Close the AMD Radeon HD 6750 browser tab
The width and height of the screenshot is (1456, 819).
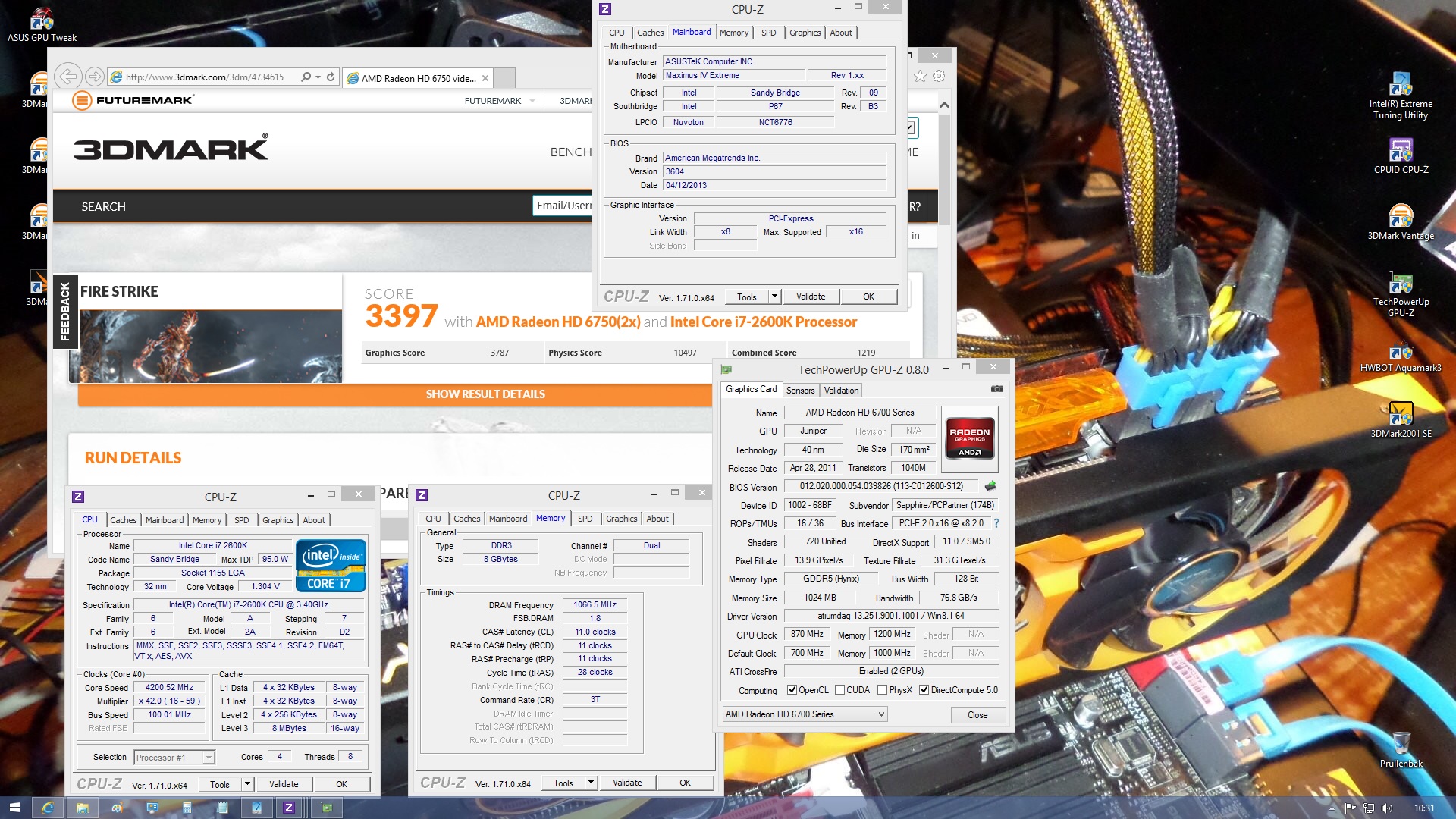click(485, 78)
